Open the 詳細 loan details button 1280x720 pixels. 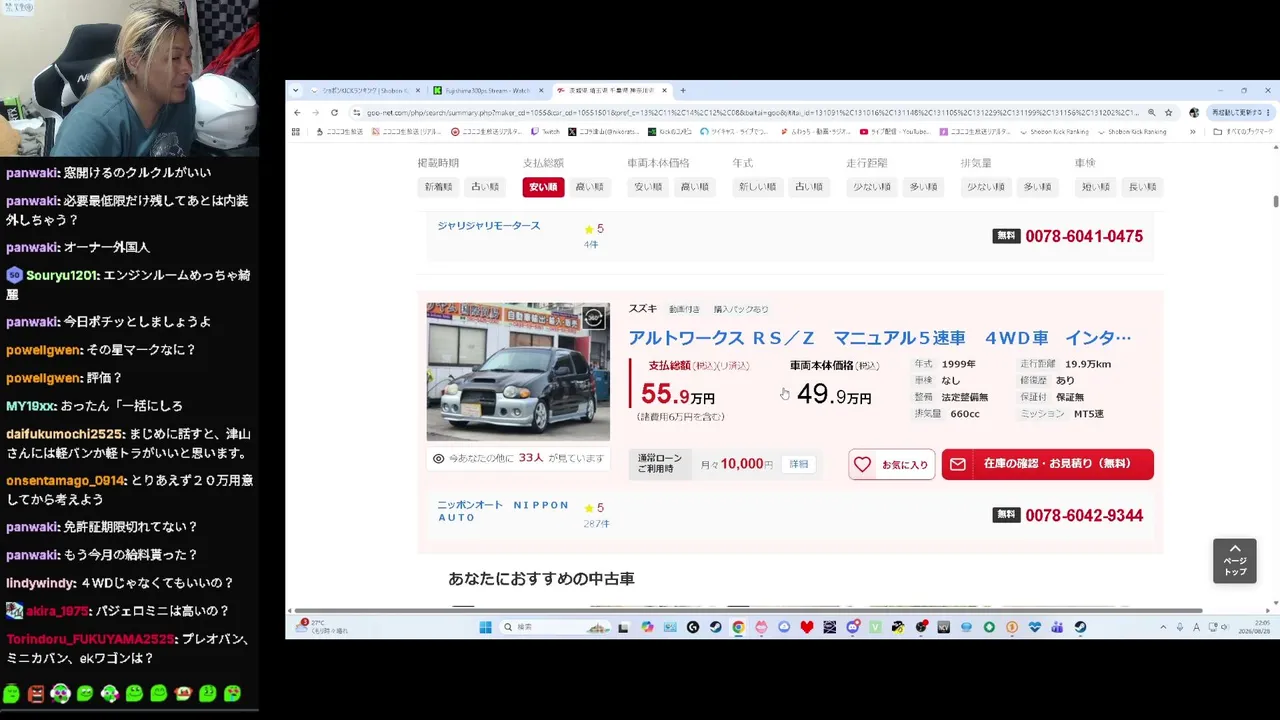click(x=799, y=464)
